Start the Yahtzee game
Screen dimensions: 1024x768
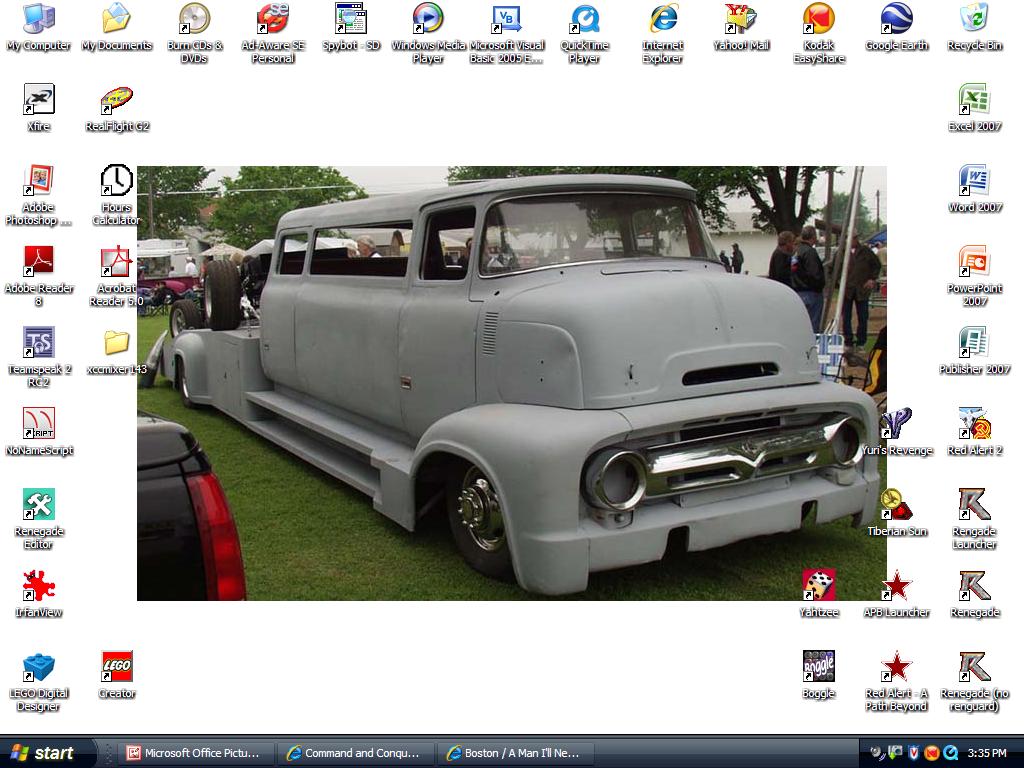tap(818, 586)
